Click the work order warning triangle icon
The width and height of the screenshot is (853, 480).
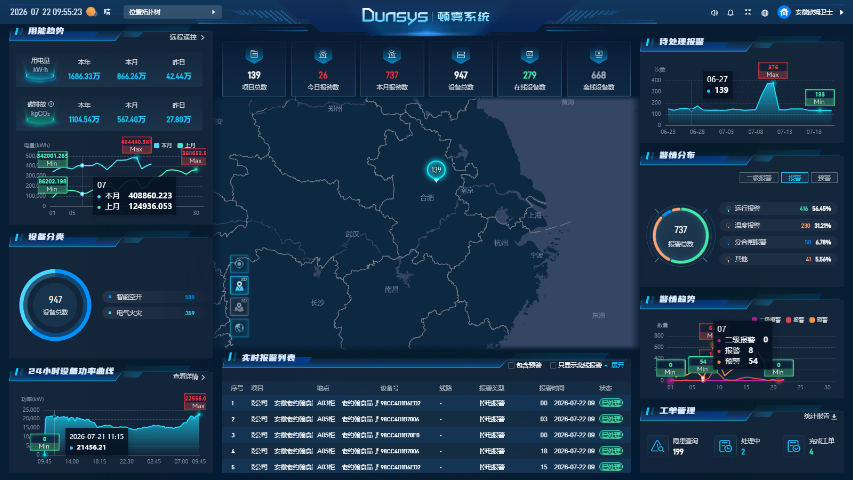657,446
